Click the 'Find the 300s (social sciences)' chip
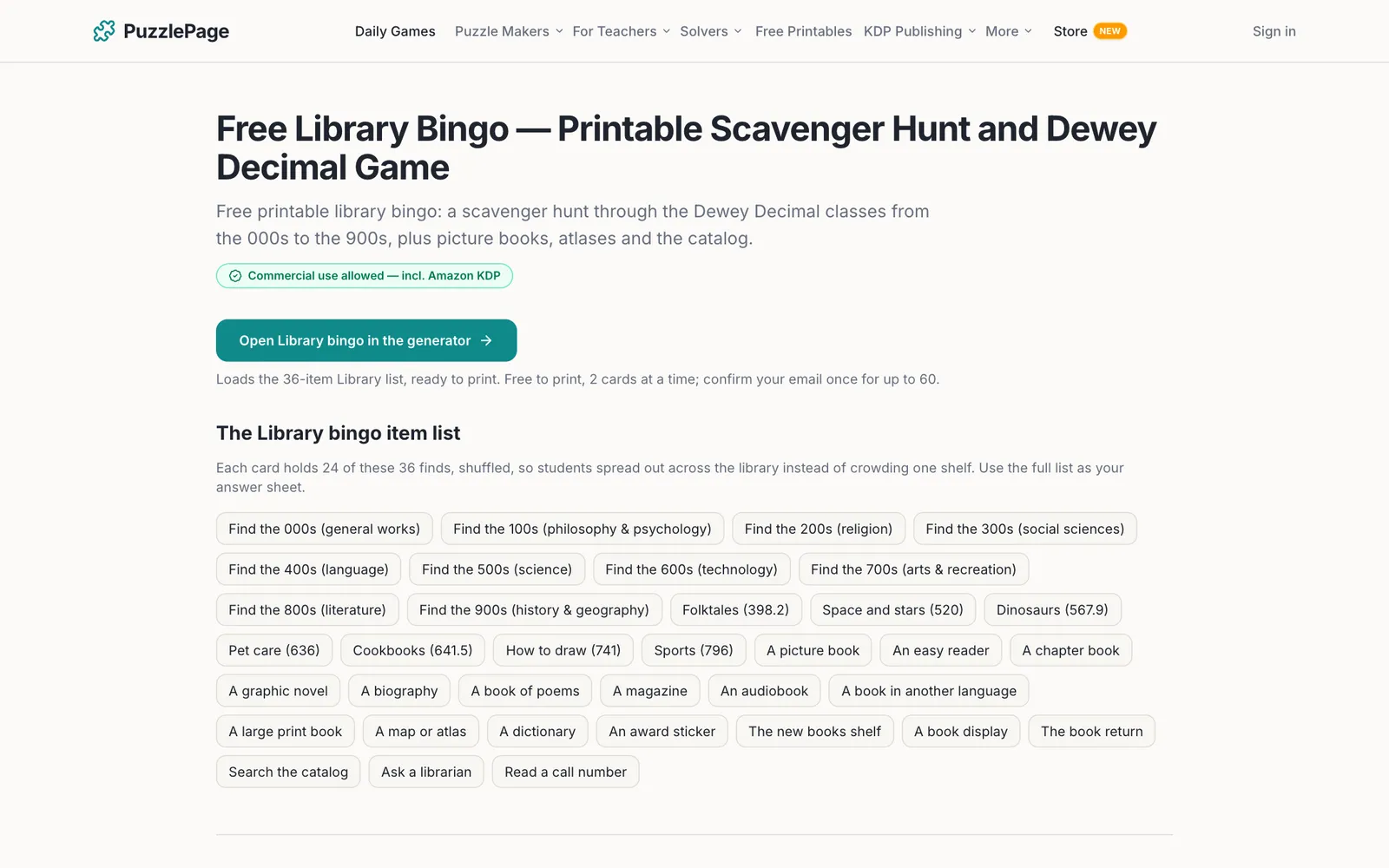 [x=1024, y=529]
